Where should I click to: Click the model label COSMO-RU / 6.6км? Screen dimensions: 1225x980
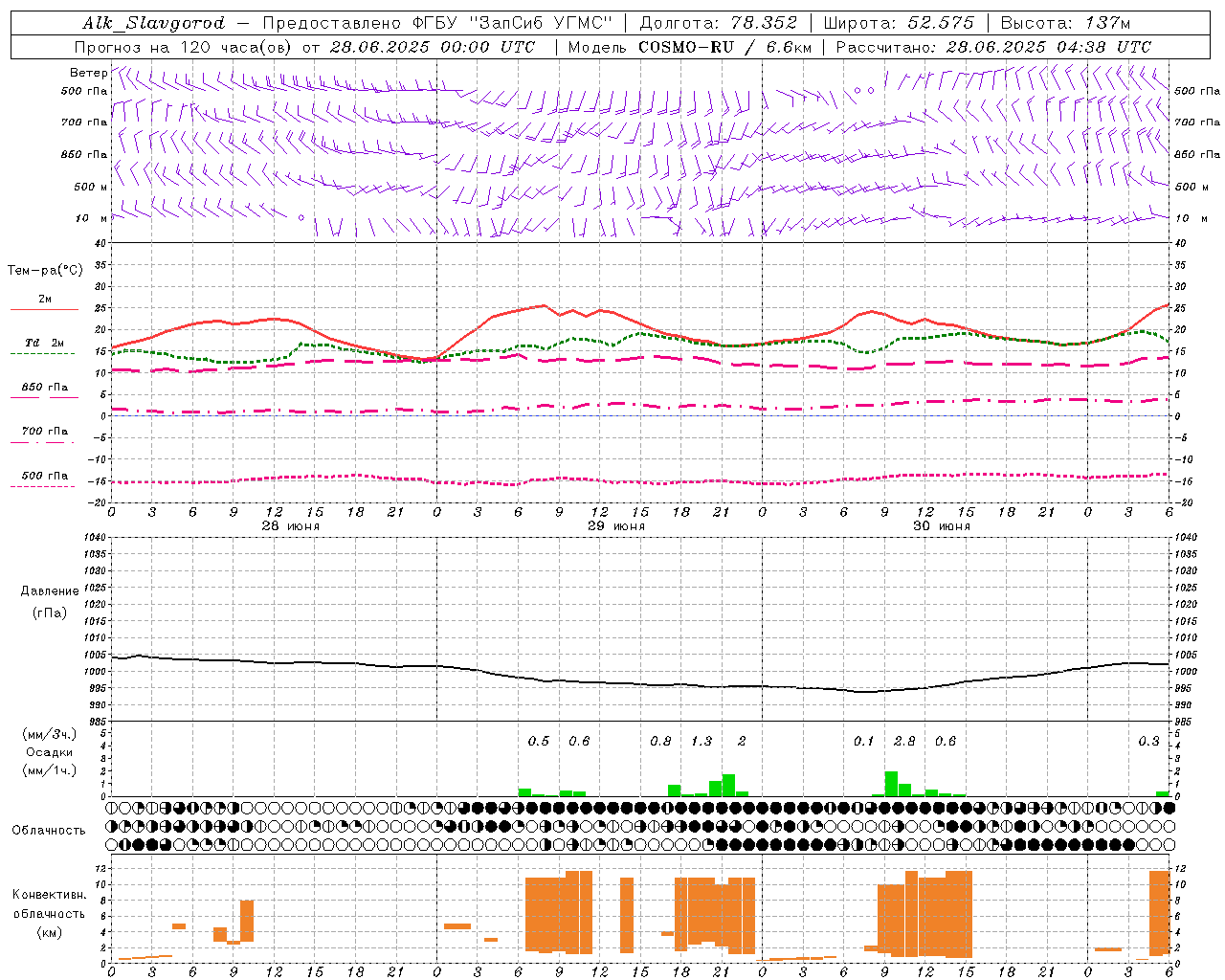point(725,47)
